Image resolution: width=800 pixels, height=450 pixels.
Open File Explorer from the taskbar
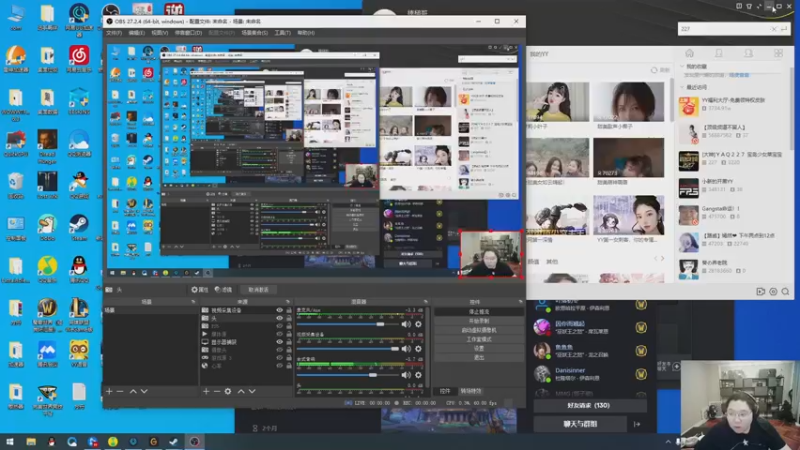coord(31,442)
